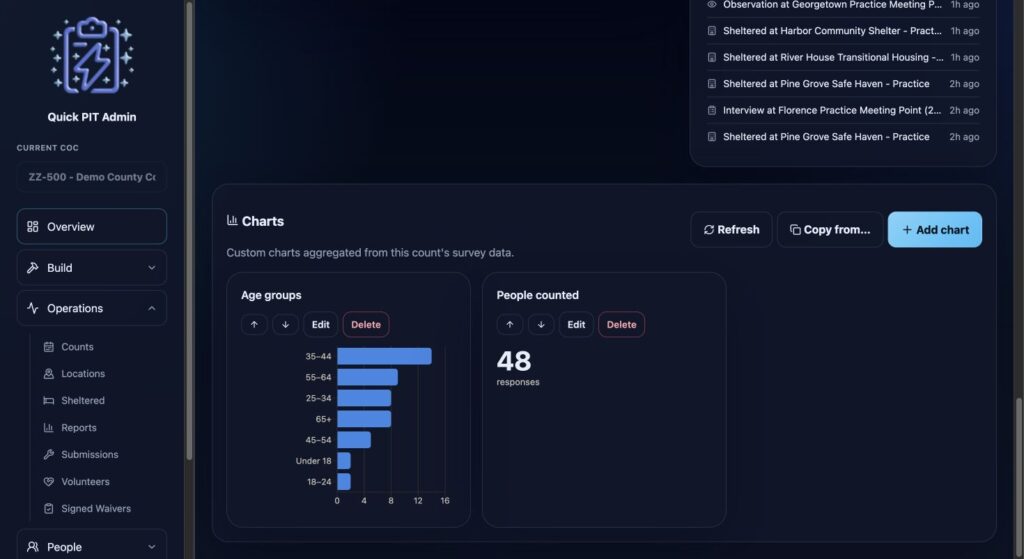This screenshot has height=559, width=1024.
Task: Delete the People counted chart
Action: click(621, 325)
